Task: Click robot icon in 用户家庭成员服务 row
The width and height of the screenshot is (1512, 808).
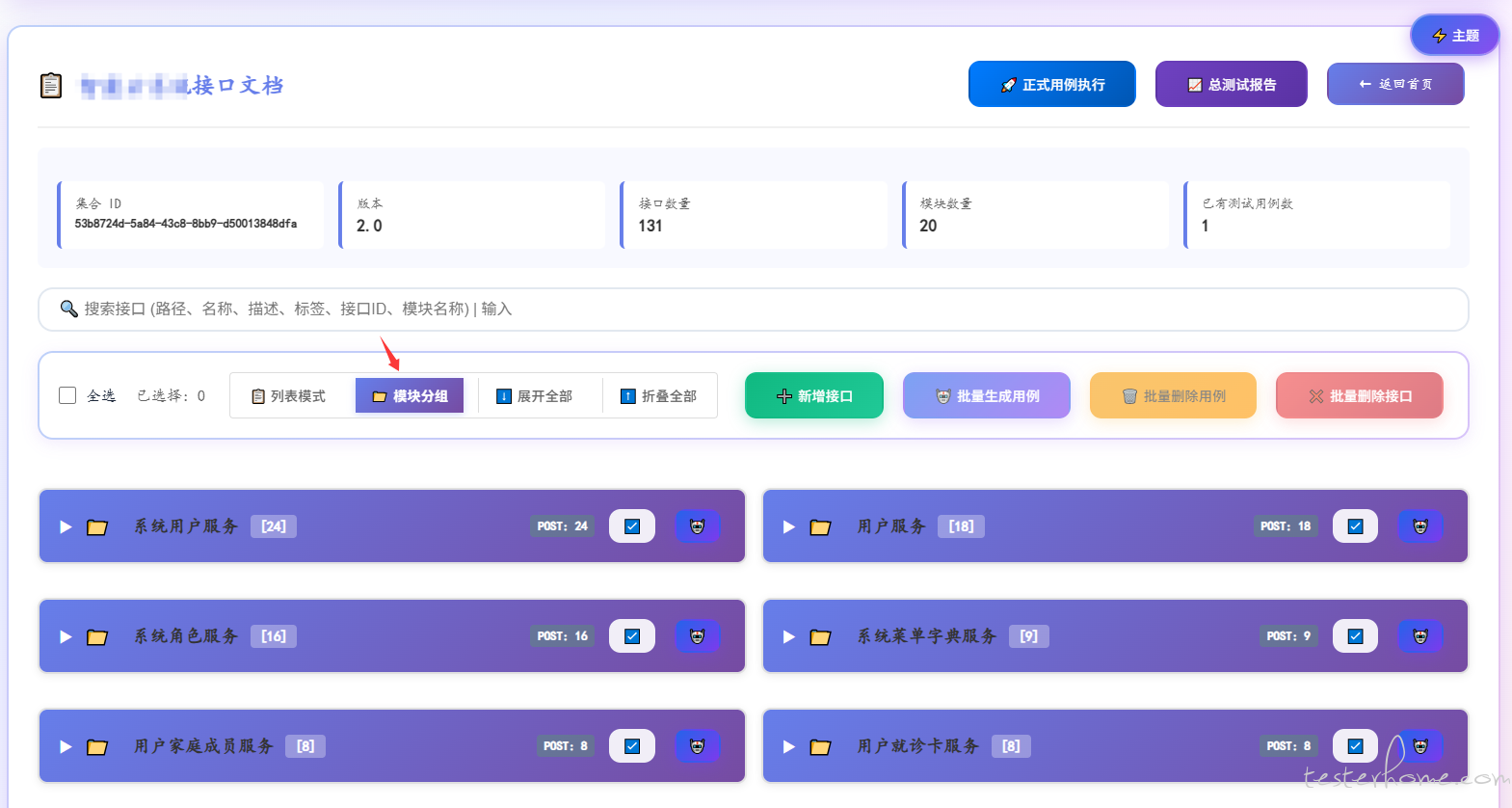Action: click(697, 746)
